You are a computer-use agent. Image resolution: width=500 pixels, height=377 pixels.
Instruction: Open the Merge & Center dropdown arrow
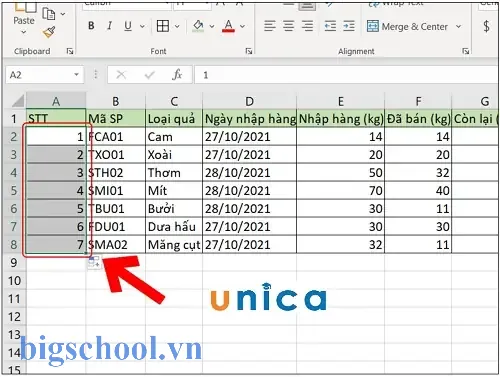pyautogui.click(x=458, y=26)
